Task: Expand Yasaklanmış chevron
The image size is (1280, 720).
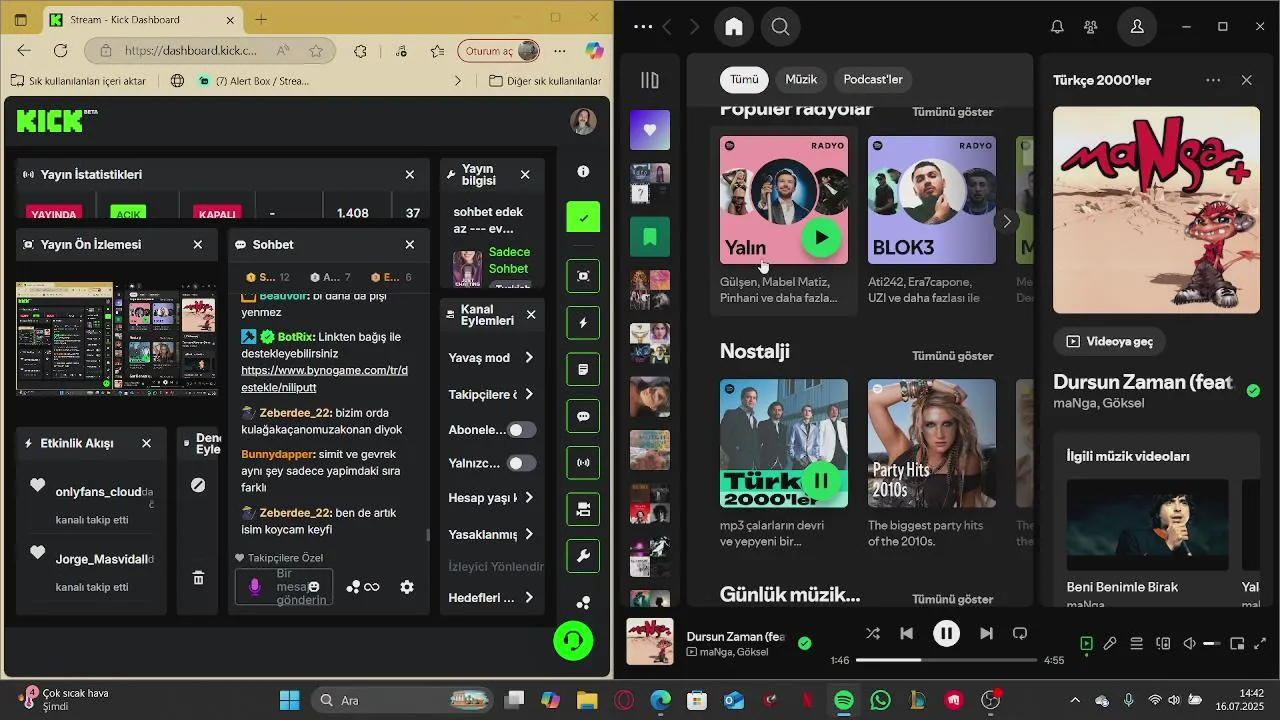Action: pyautogui.click(x=529, y=534)
